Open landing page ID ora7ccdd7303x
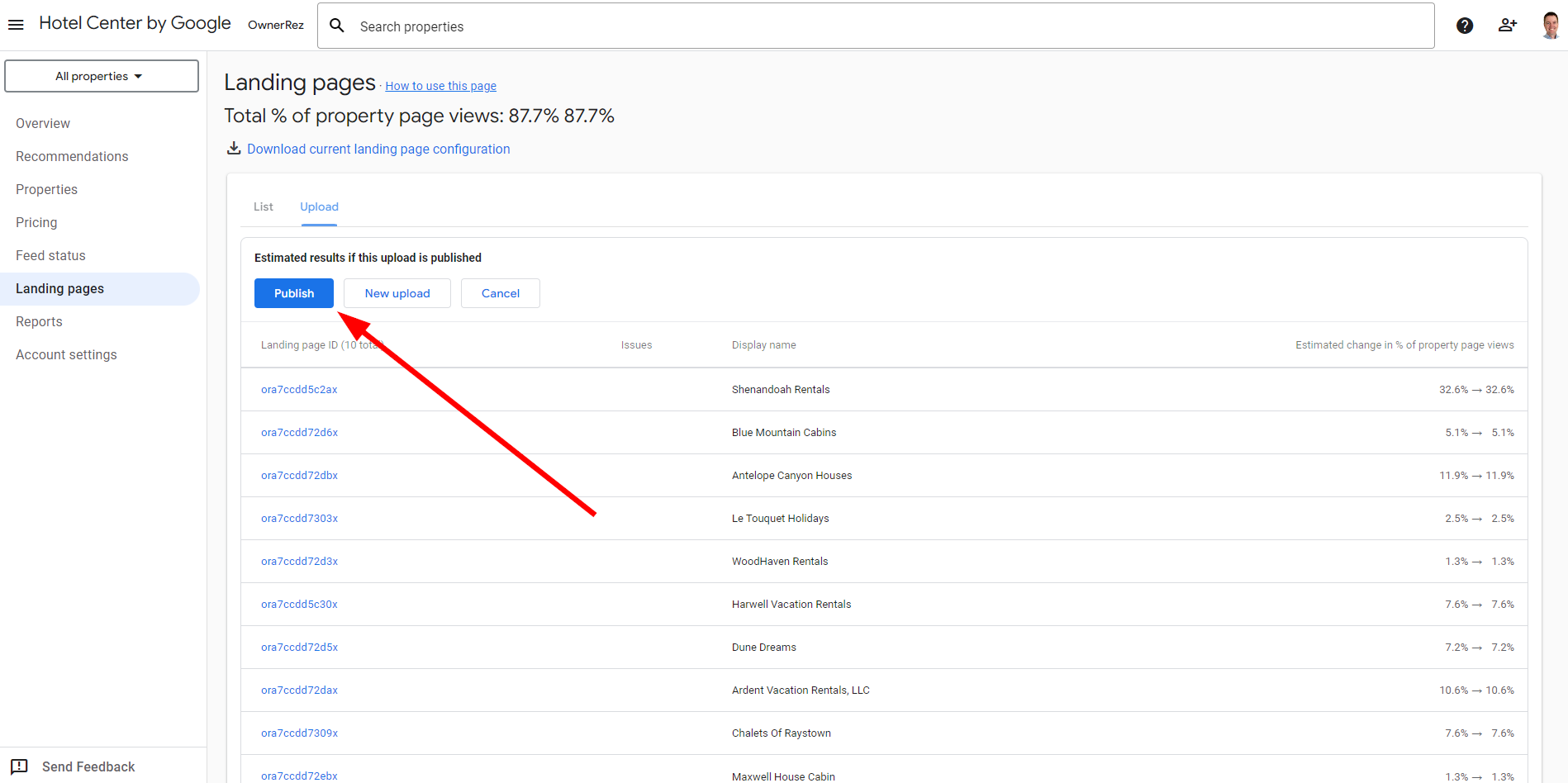 point(299,519)
